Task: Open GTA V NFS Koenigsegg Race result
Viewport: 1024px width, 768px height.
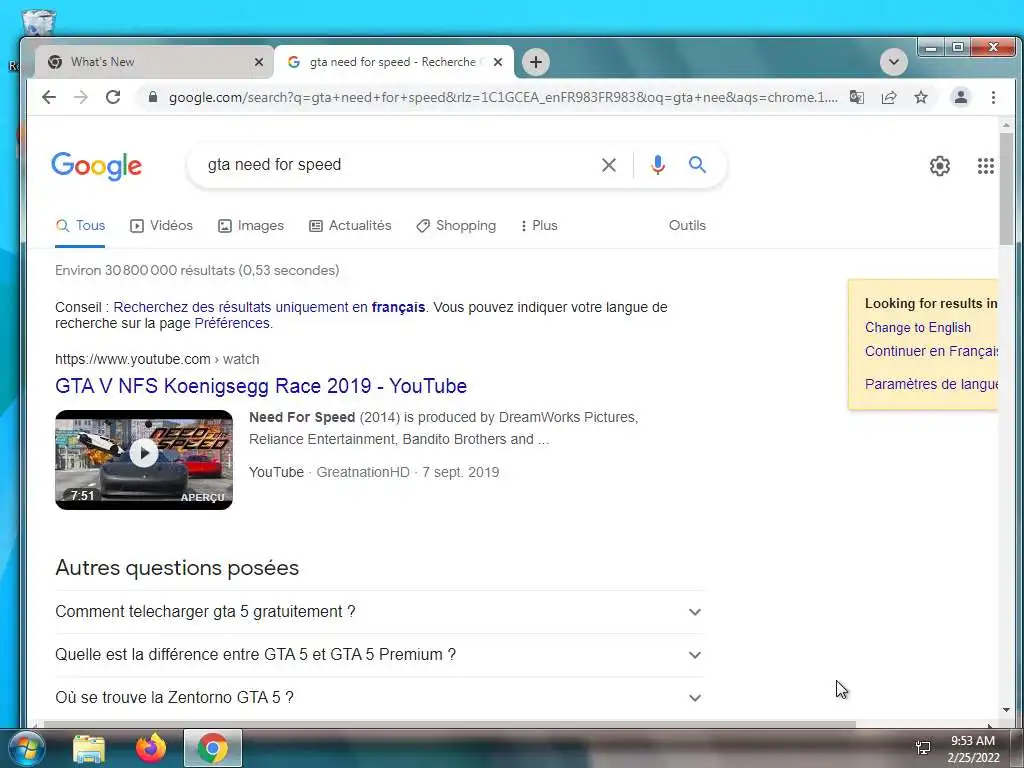Action: click(261, 386)
